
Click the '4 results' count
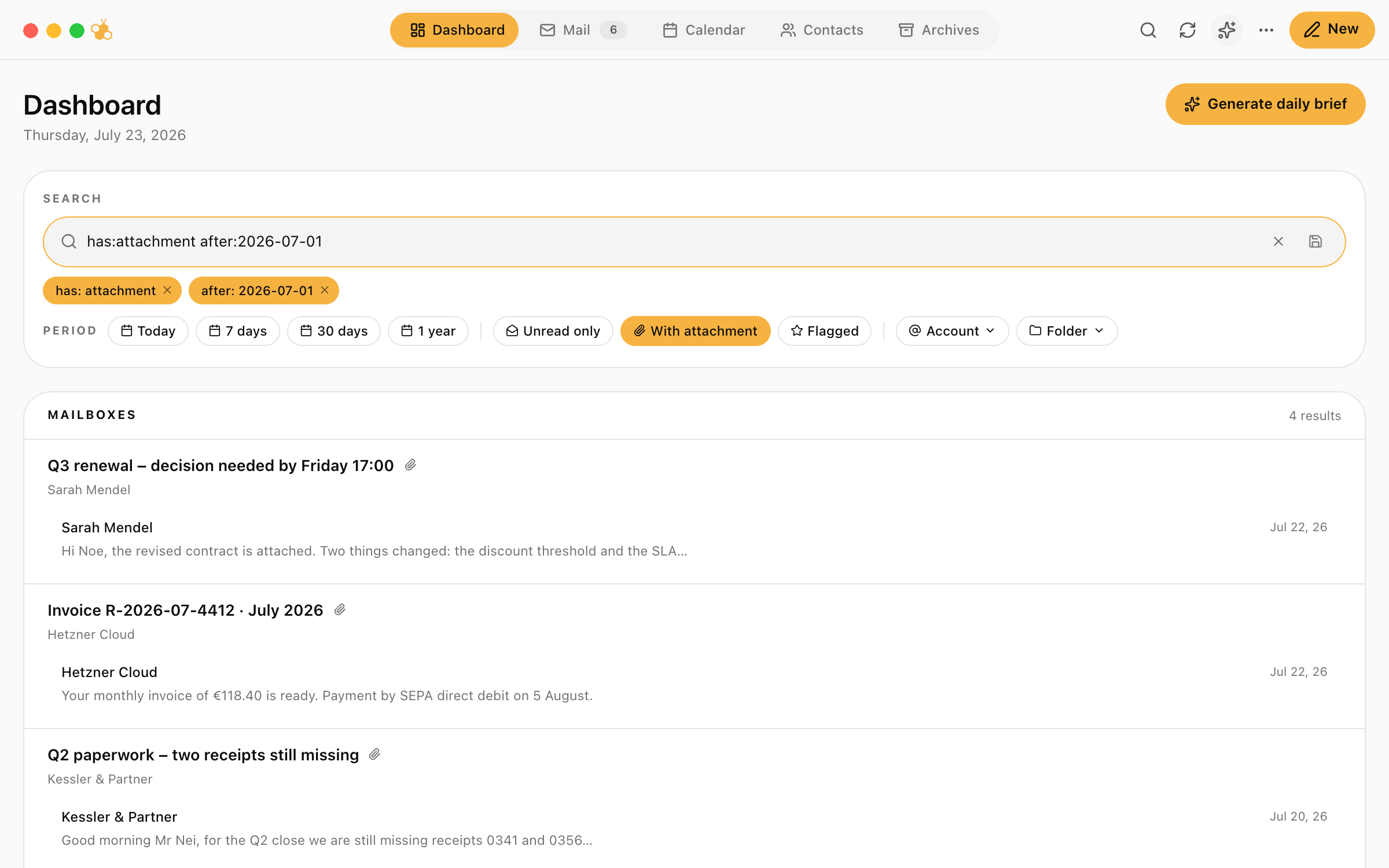[x=1315, y=415]
